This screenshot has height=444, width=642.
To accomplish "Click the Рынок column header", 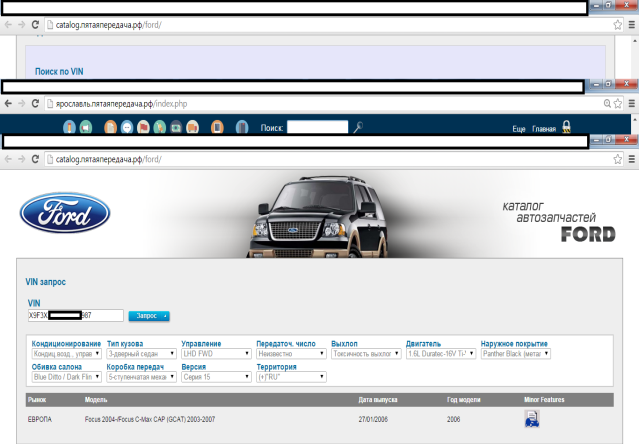I will point(37,400).
